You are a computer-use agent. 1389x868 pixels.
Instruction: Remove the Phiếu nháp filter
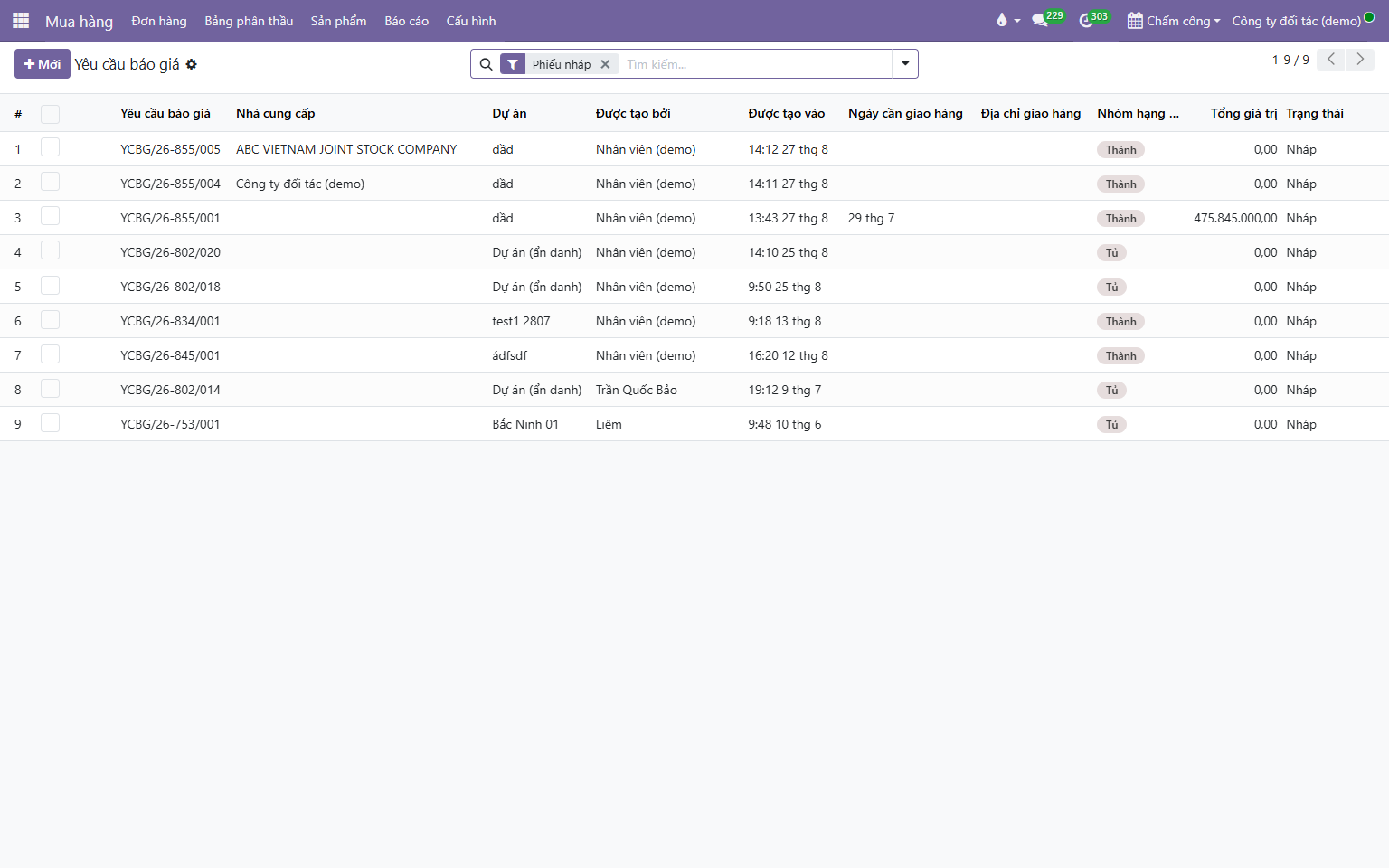coord(605,64)
